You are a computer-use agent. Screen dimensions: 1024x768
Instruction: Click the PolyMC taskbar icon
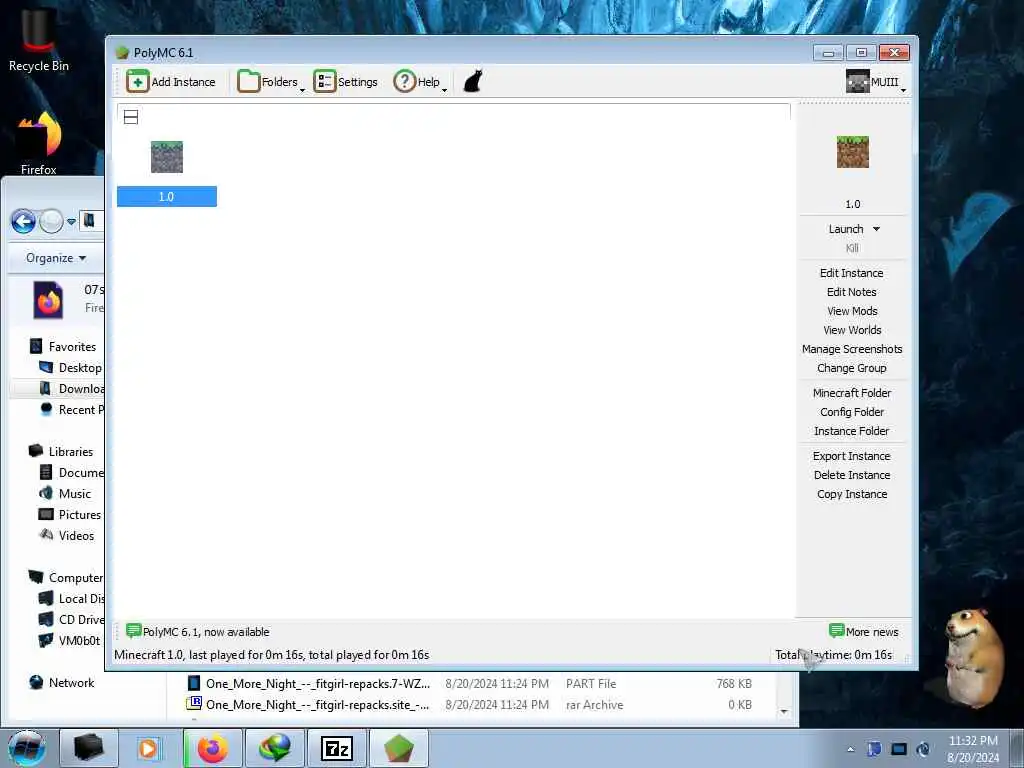399,749
